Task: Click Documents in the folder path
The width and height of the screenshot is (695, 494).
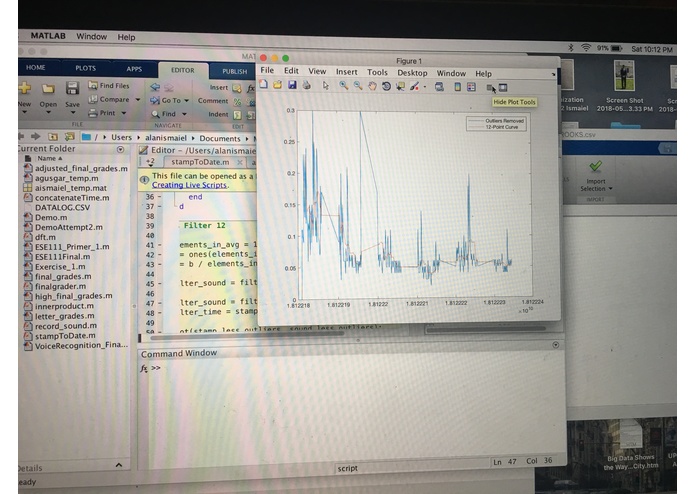Action: tap(220, 139)
